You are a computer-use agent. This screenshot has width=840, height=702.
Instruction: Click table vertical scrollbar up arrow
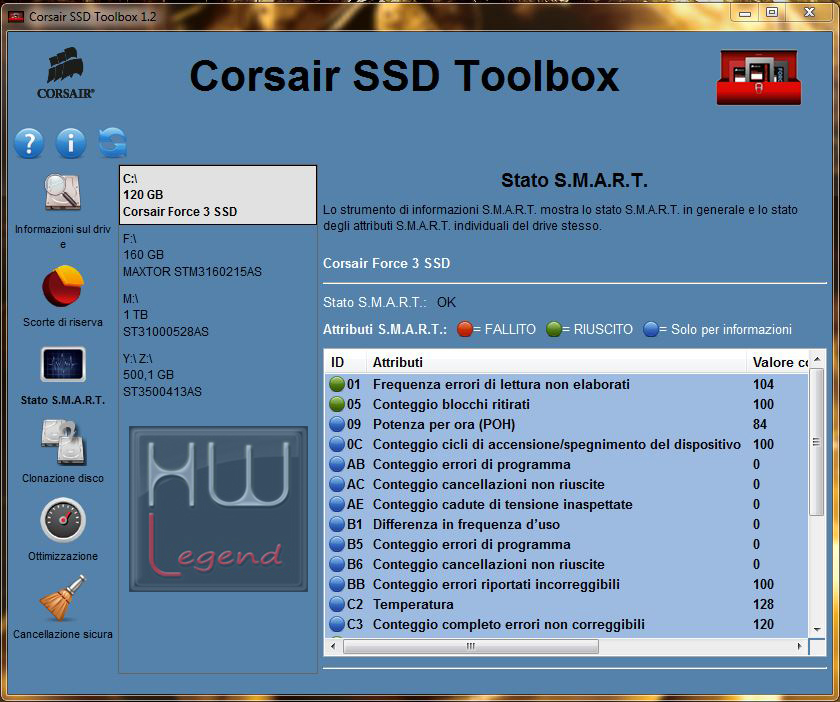[x=816, y=359]
